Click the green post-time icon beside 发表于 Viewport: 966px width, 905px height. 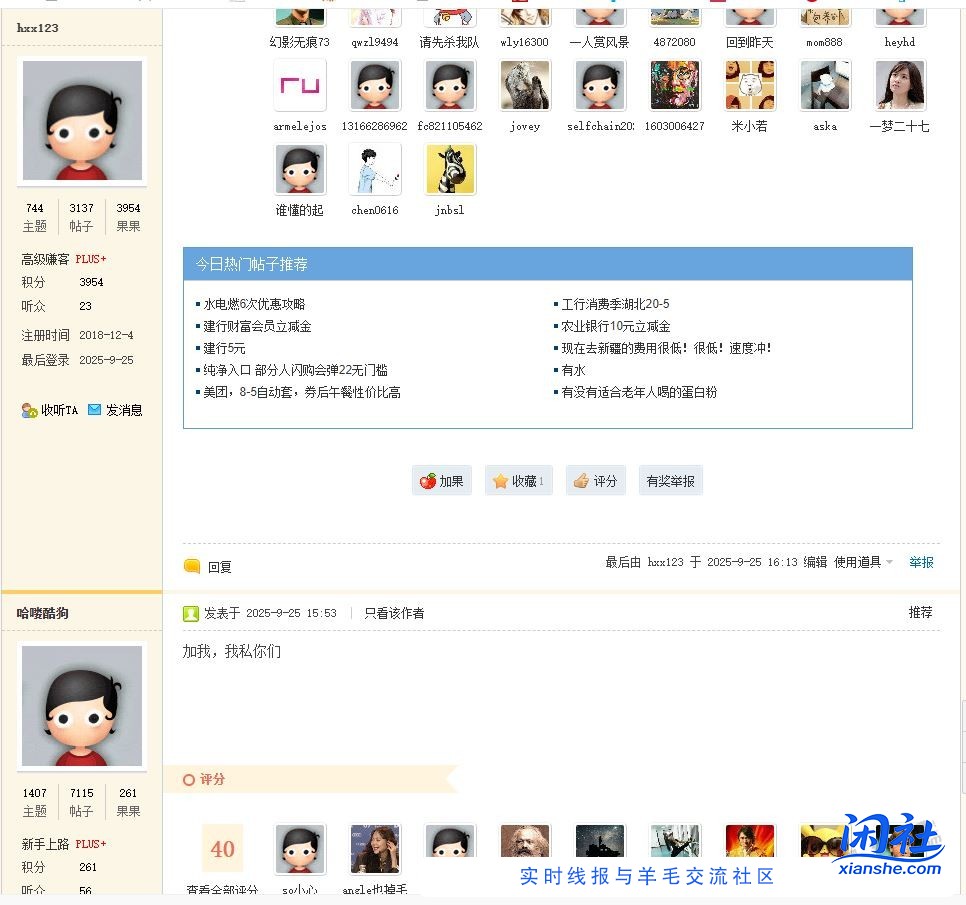pyautogui.click(x=191, y=613)
